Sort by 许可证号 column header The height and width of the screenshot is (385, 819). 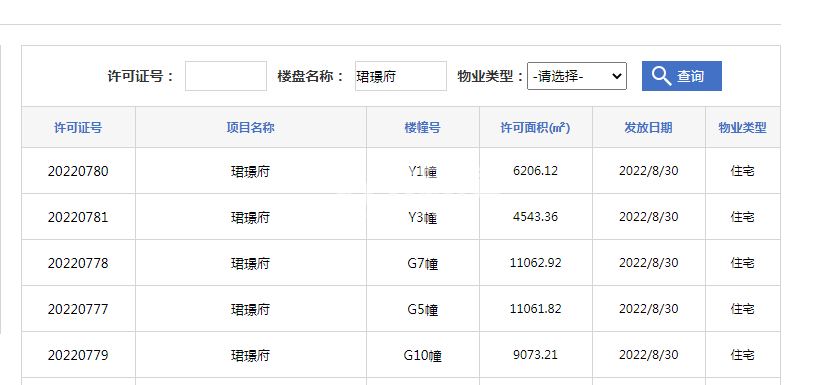point(78,127)
